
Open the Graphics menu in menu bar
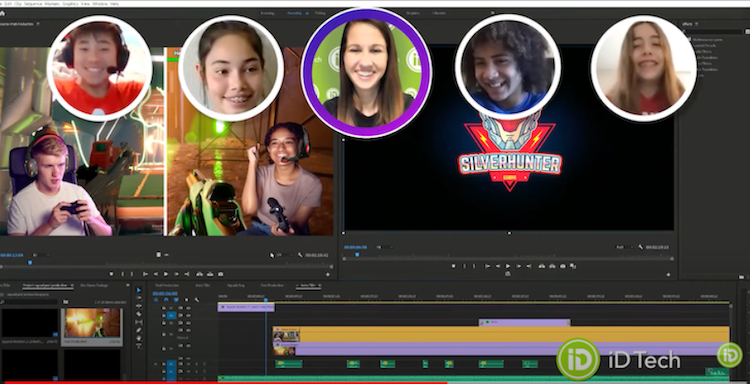(70, 4)
